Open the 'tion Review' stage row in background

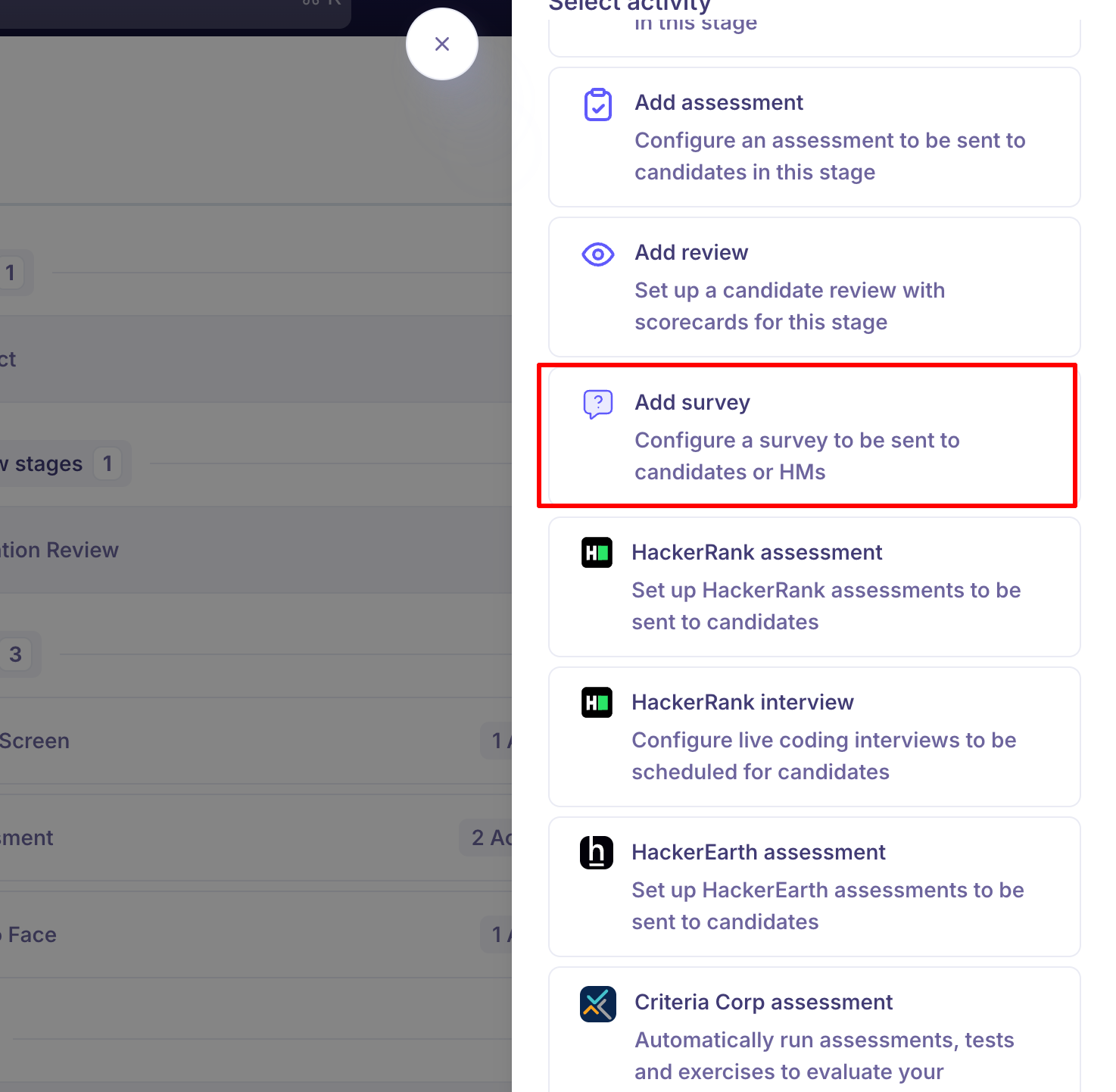click(256, 550)
